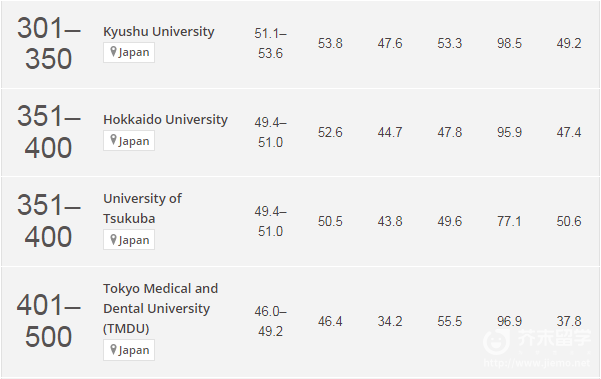Click the 55.5 score in the TMDU row
Viewport: 601px width, 379px height.
450,321
